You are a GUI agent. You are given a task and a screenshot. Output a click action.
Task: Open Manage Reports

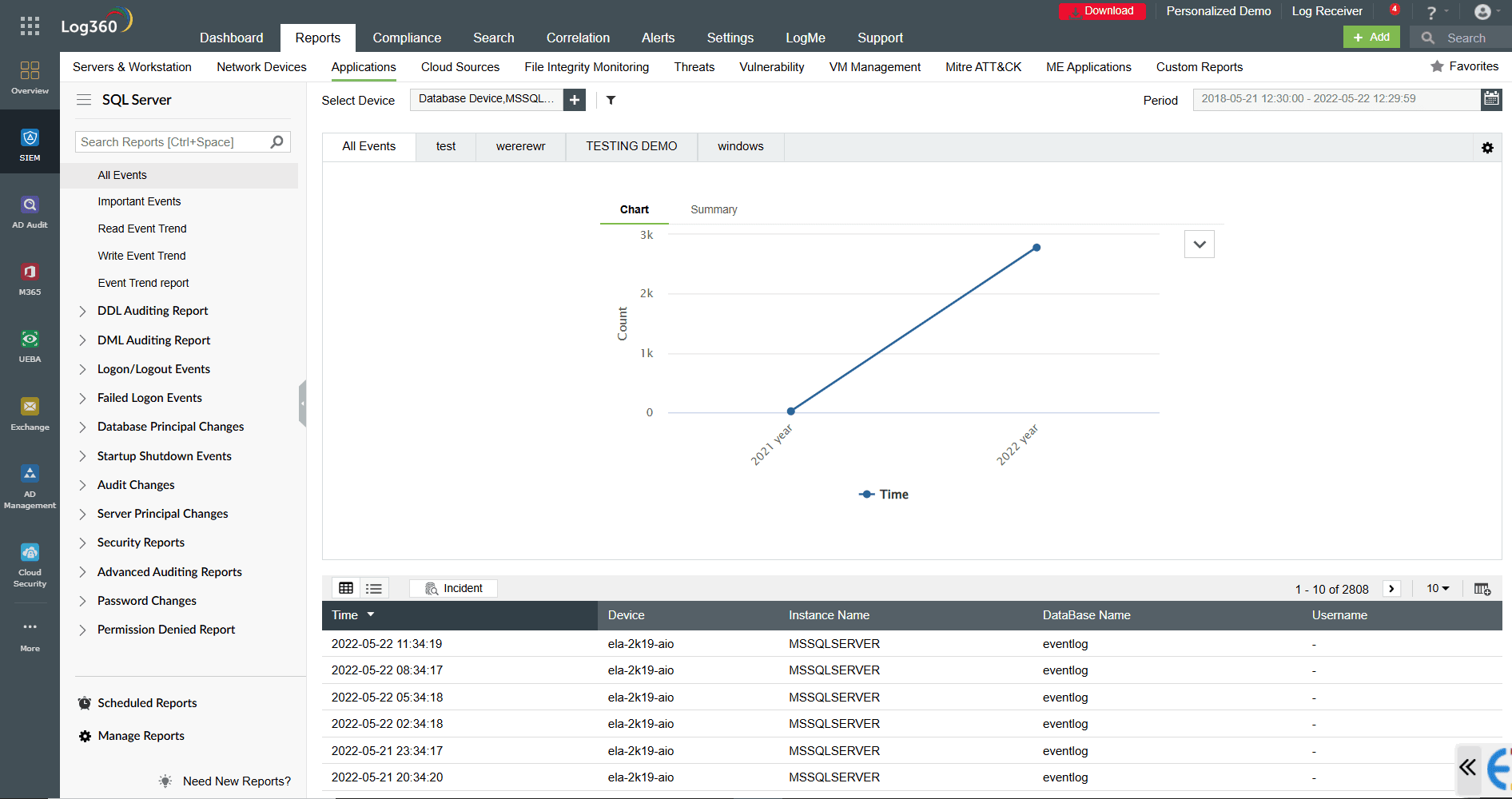[141, 736]
